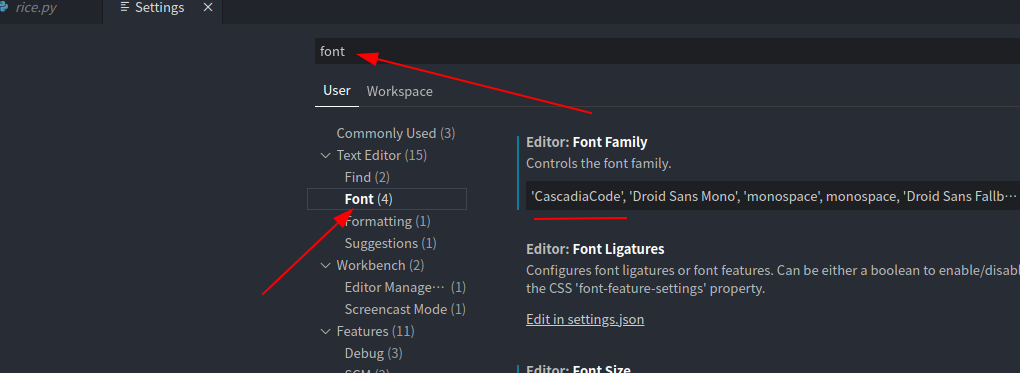Image resolution: width=1020 pixels, height=373 pixels.
Task: Collapse the Workbench tree chevron
Action: point(326,266)
